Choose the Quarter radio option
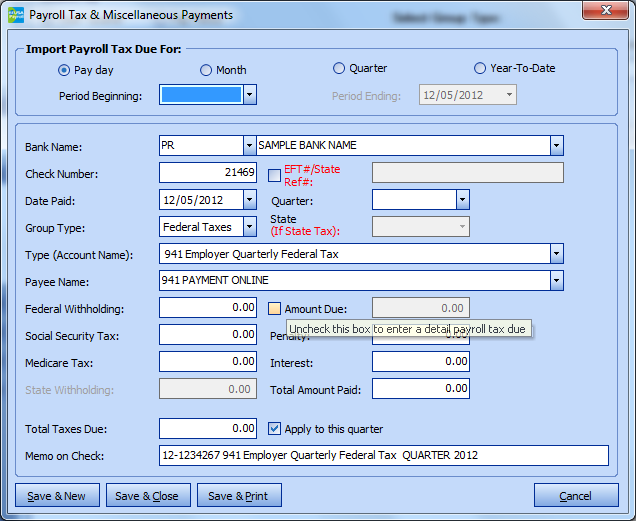 click(x=339, y=69)
